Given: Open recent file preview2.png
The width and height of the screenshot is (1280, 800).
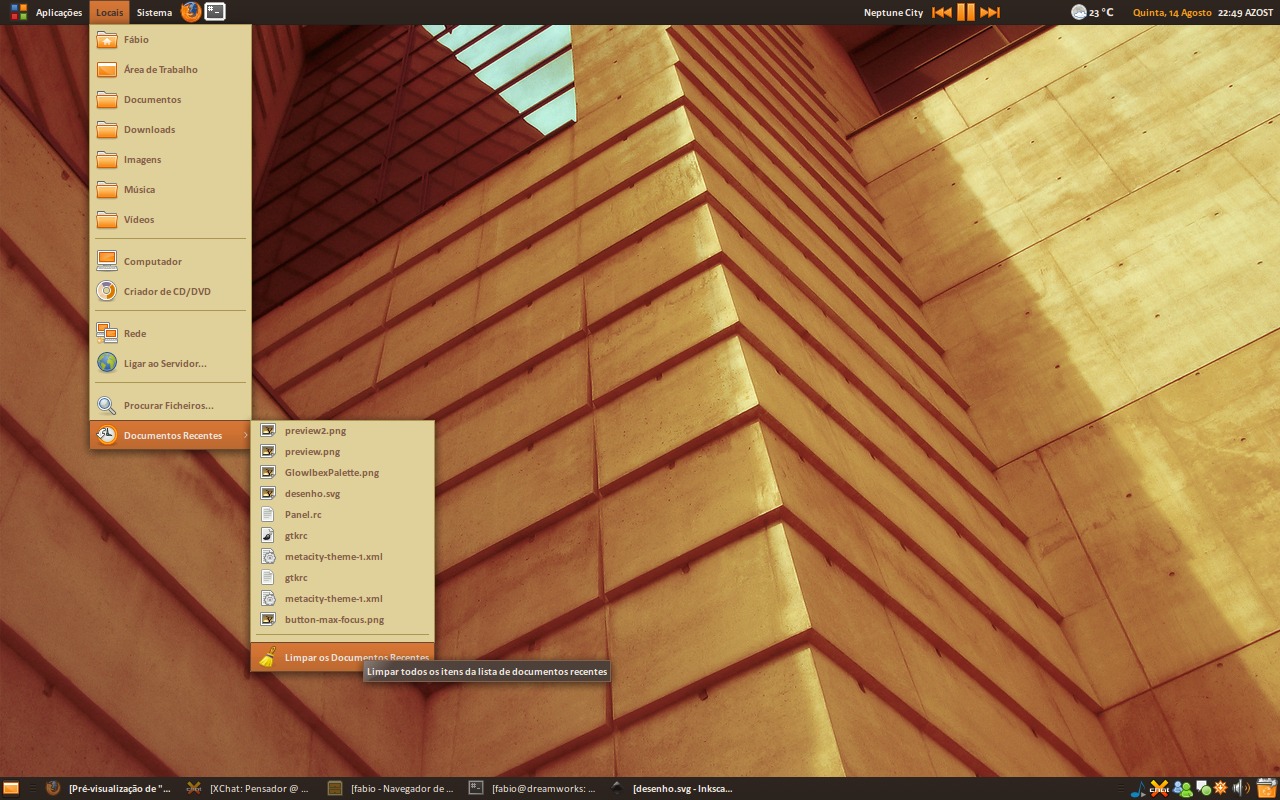Looking at the screenshot, I should click(x=342, y=431).
